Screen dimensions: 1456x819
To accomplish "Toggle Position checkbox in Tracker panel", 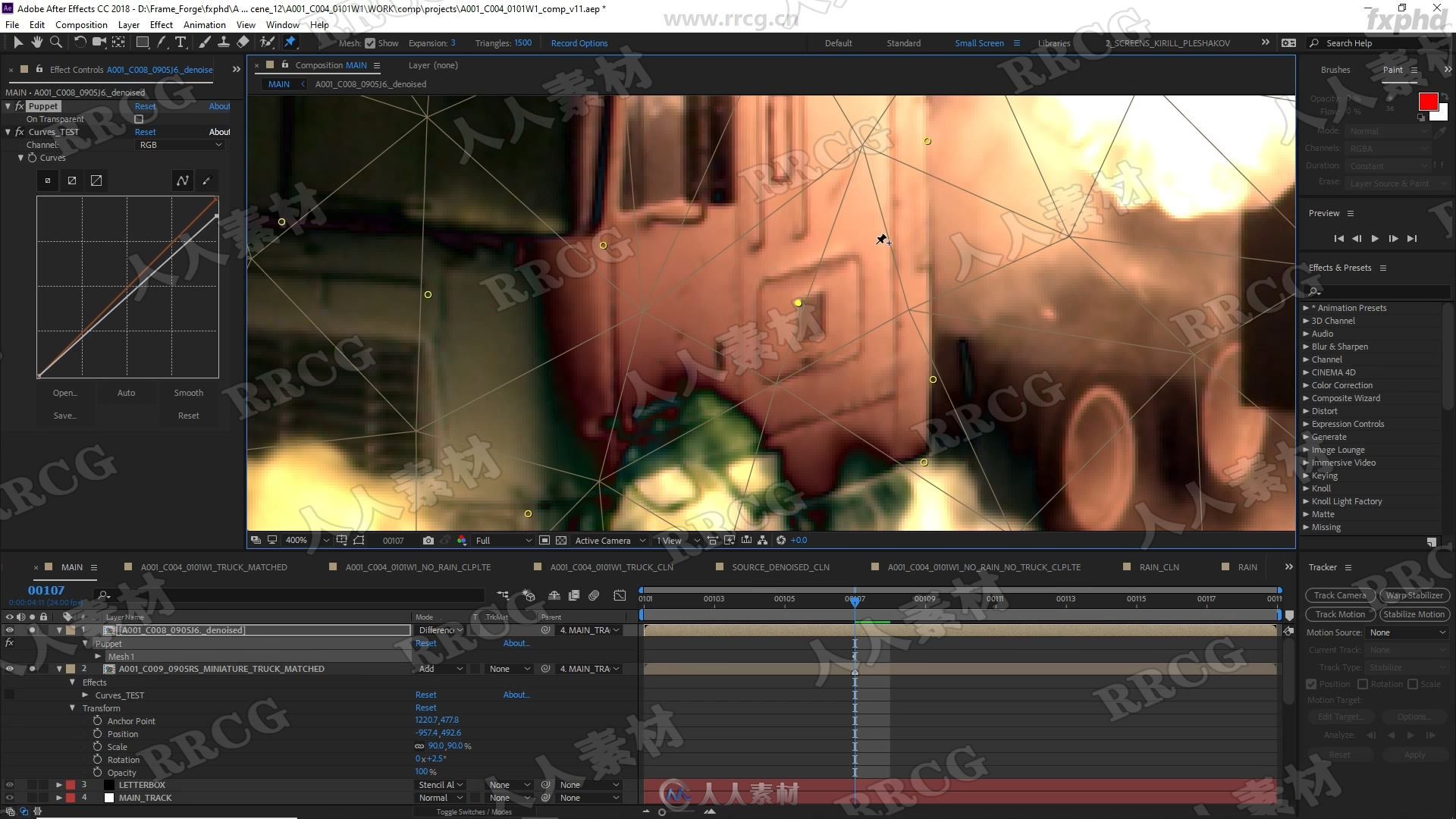I will tap(1312, 684).
